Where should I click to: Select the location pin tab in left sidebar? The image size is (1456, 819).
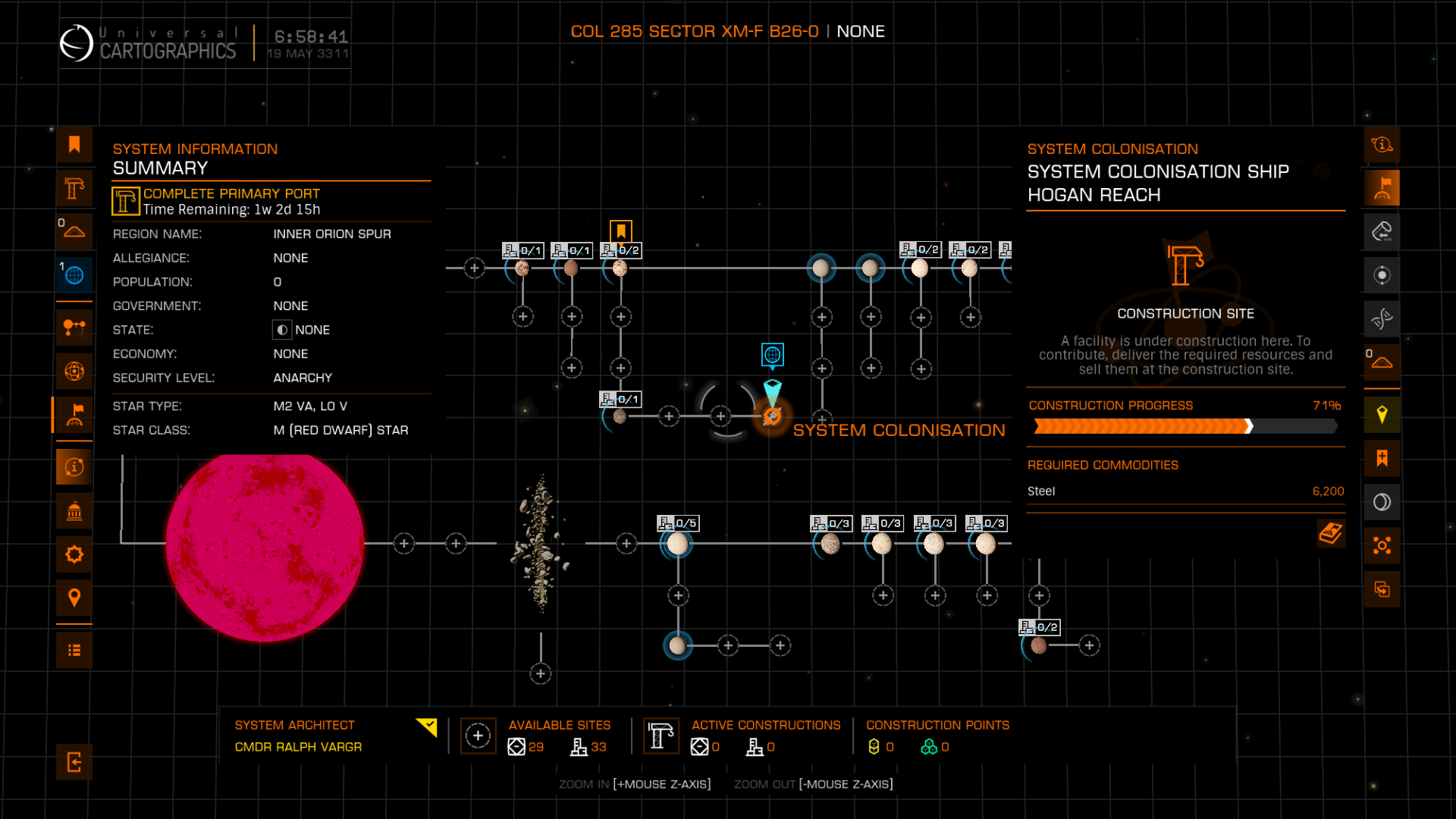[x=74, y=598]
